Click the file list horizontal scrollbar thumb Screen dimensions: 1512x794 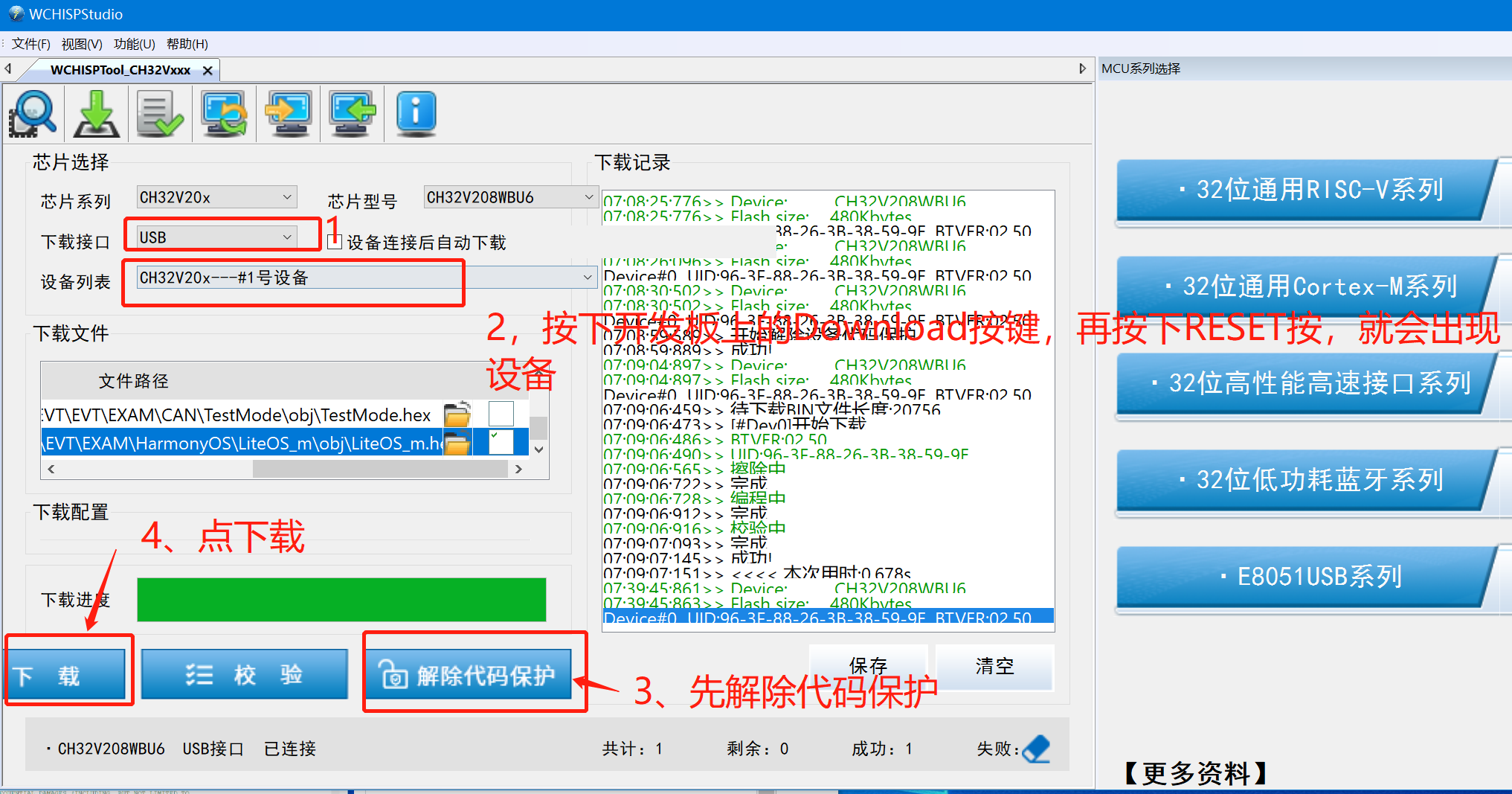click(x=380, y=469)
